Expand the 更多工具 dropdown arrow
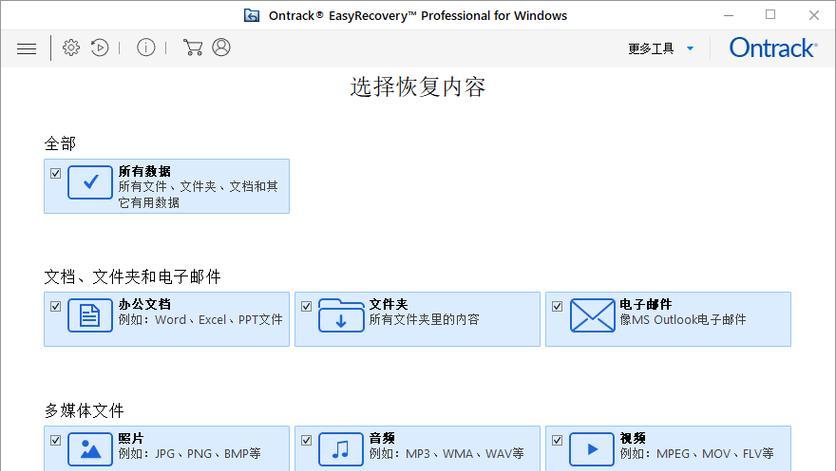Image resolution: width=836 pixels, height=471 pixels. (690, 49)
